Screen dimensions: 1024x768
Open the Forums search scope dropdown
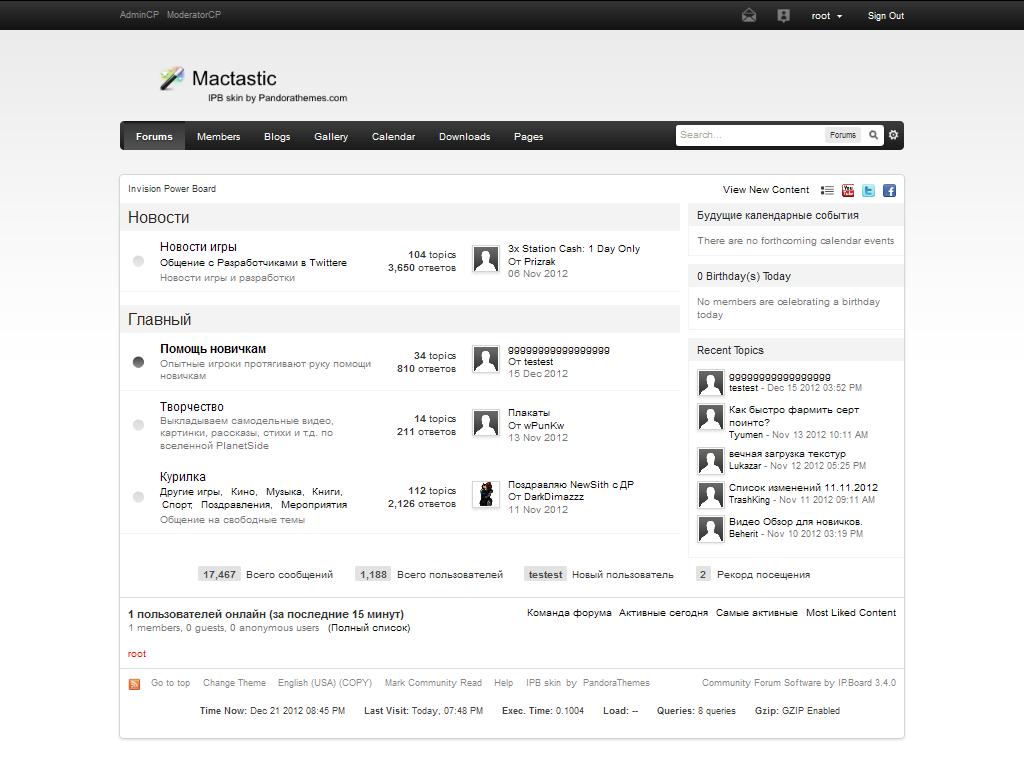tap(842, 135)
